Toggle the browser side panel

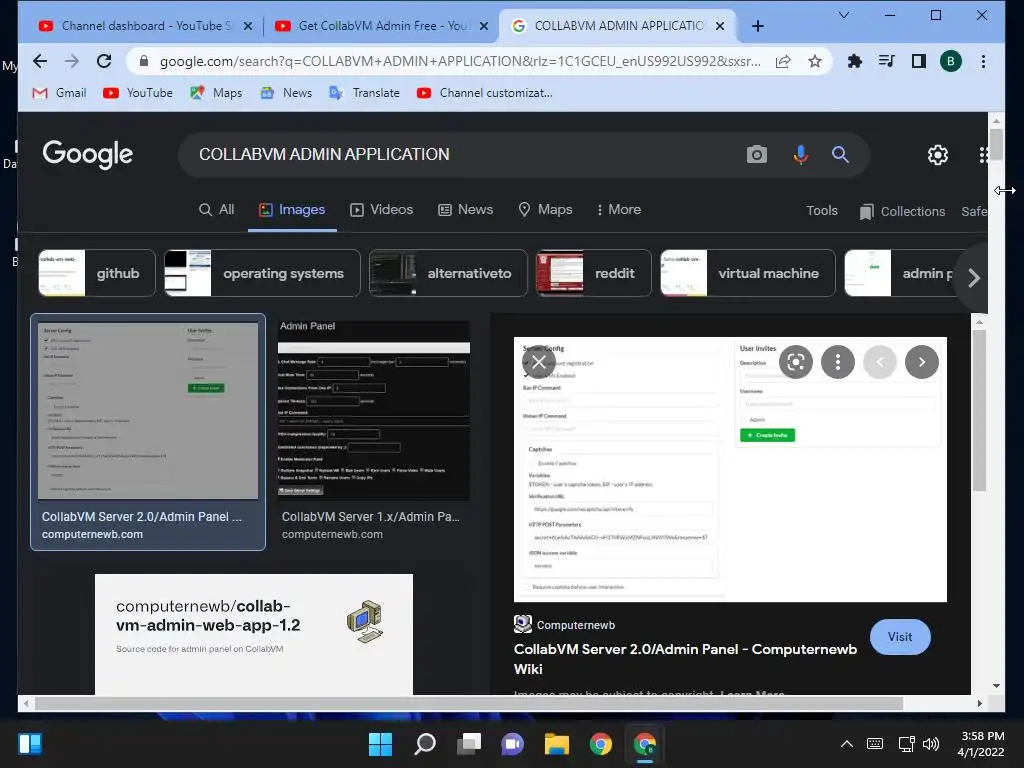918,61
